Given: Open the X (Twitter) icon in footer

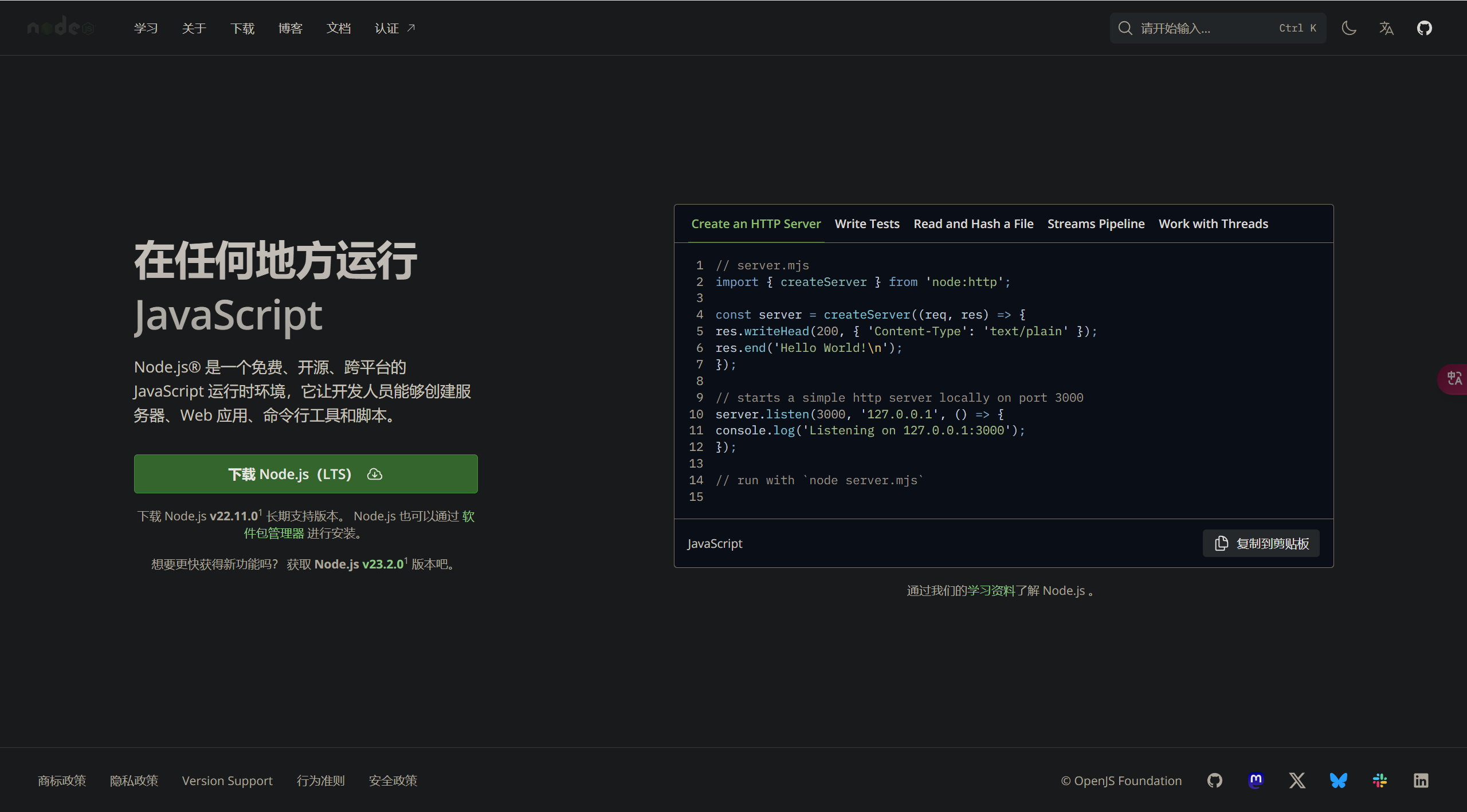Looking at the screenshot, I should click(1297, 780).
